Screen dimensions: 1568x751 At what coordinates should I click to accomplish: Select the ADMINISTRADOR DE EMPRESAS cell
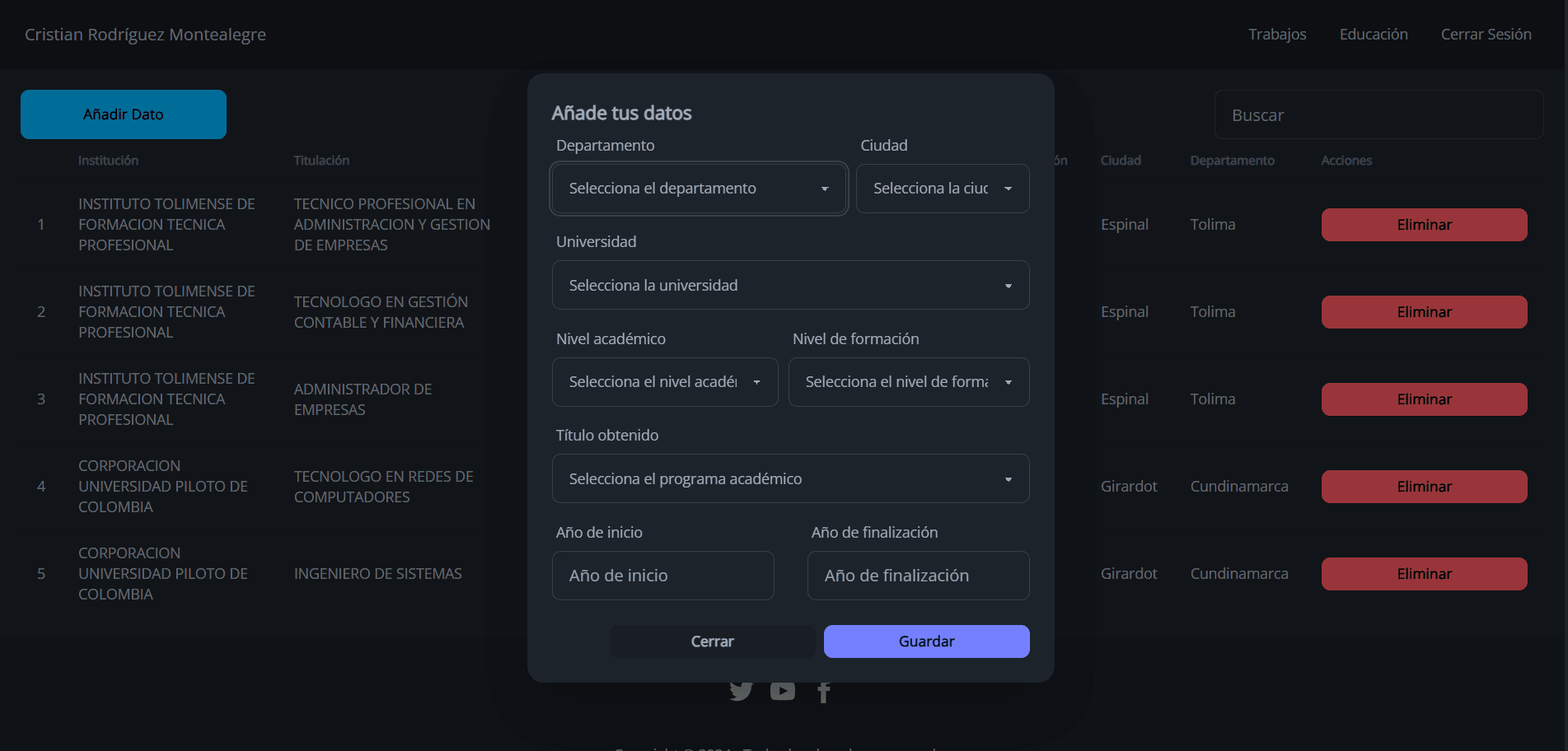coord(363,399)
